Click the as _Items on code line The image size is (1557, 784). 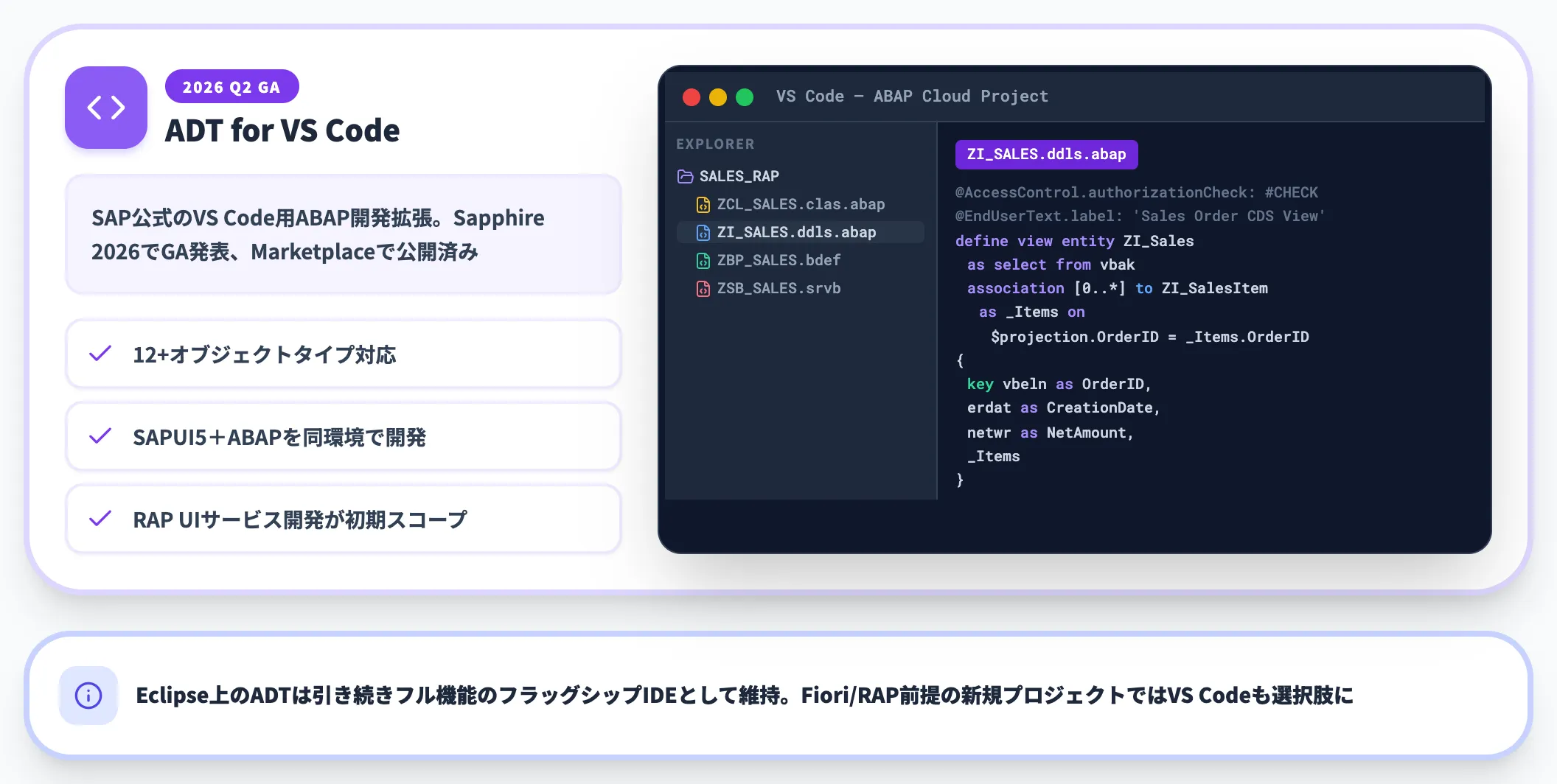[x=1032, y=312]
